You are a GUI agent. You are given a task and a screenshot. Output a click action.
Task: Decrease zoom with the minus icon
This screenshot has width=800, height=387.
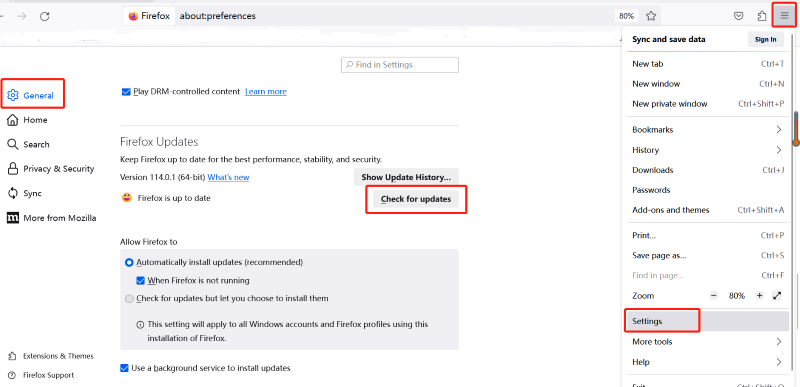pos(714,296)
